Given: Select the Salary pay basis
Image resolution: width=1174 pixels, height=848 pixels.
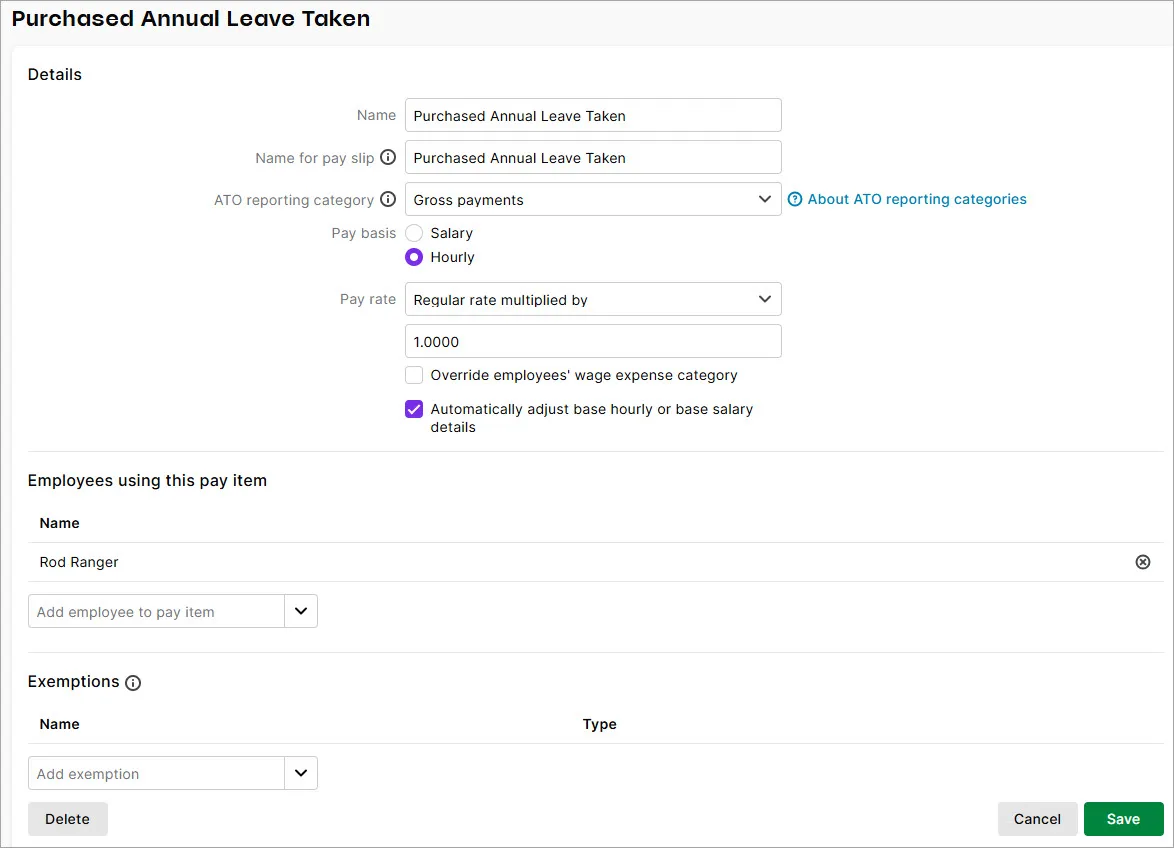Looking at the screenshot, I should [414, 233].
